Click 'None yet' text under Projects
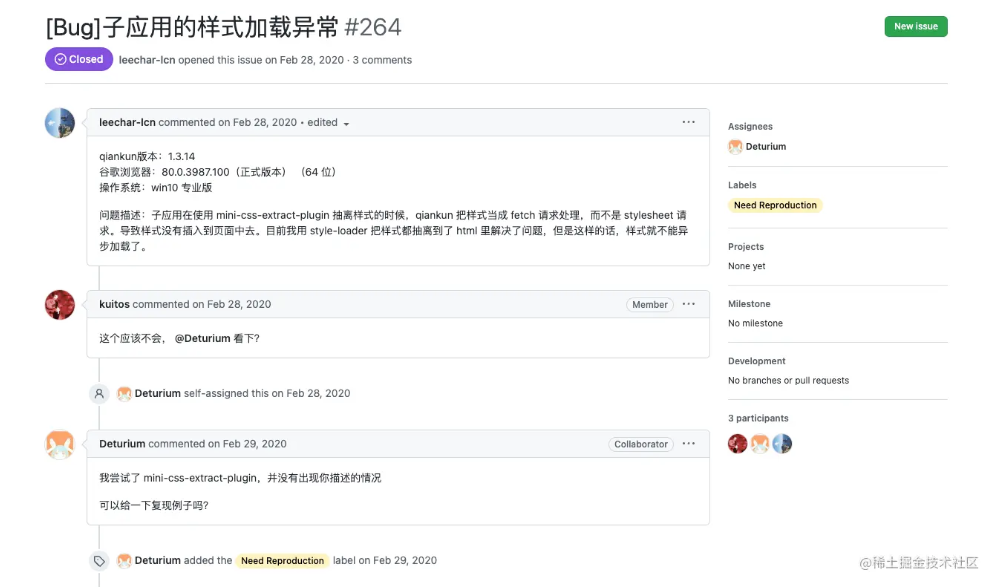990x587 pixels. point(746,266)
